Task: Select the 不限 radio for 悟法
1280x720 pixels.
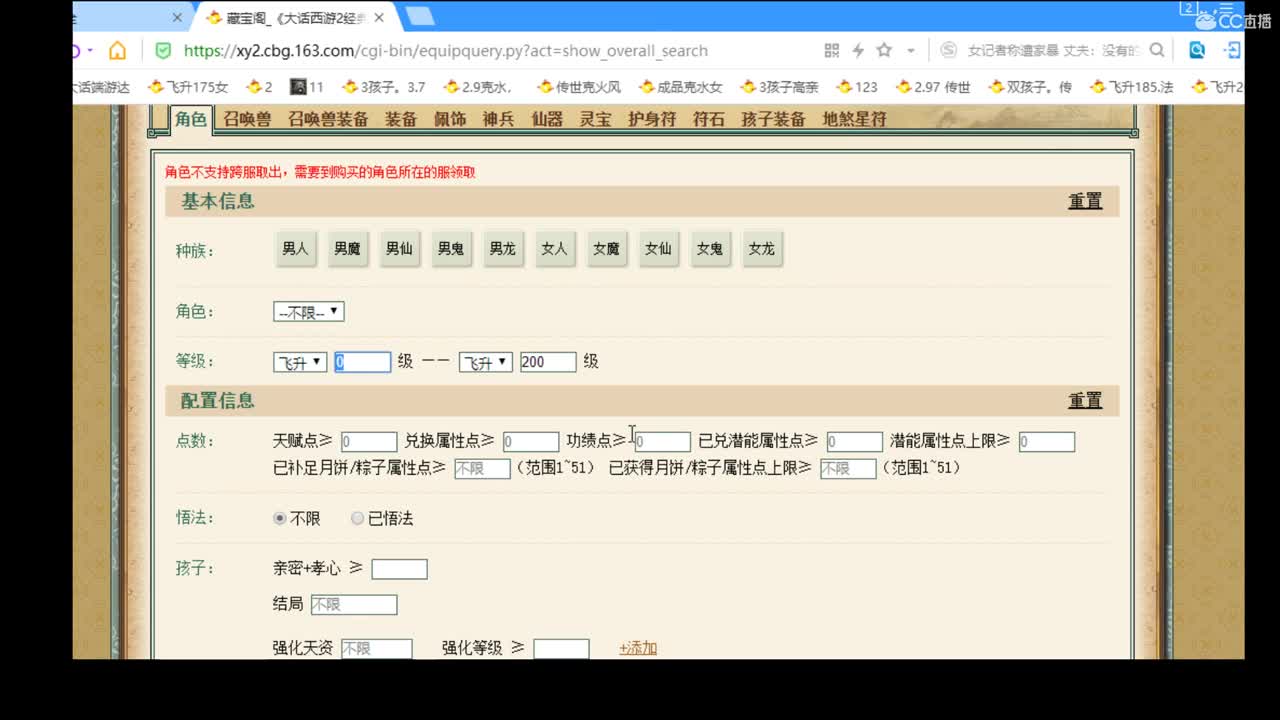Action: [x=280, y=518]
